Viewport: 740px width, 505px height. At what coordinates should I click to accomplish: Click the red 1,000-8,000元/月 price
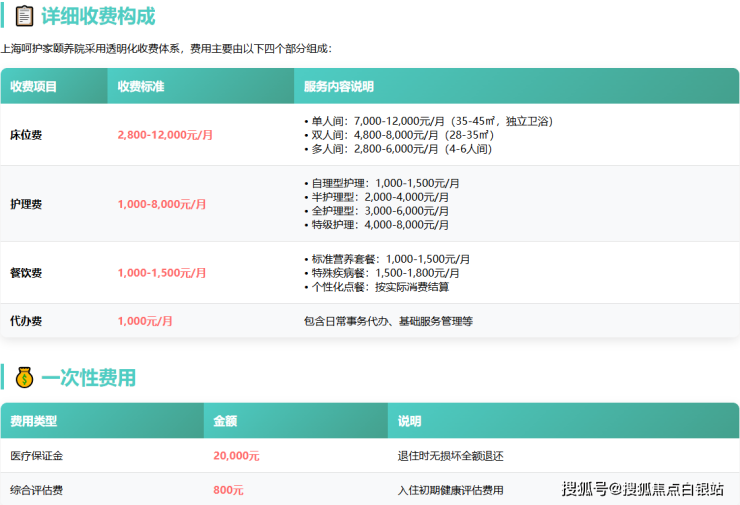click(162, 204)
